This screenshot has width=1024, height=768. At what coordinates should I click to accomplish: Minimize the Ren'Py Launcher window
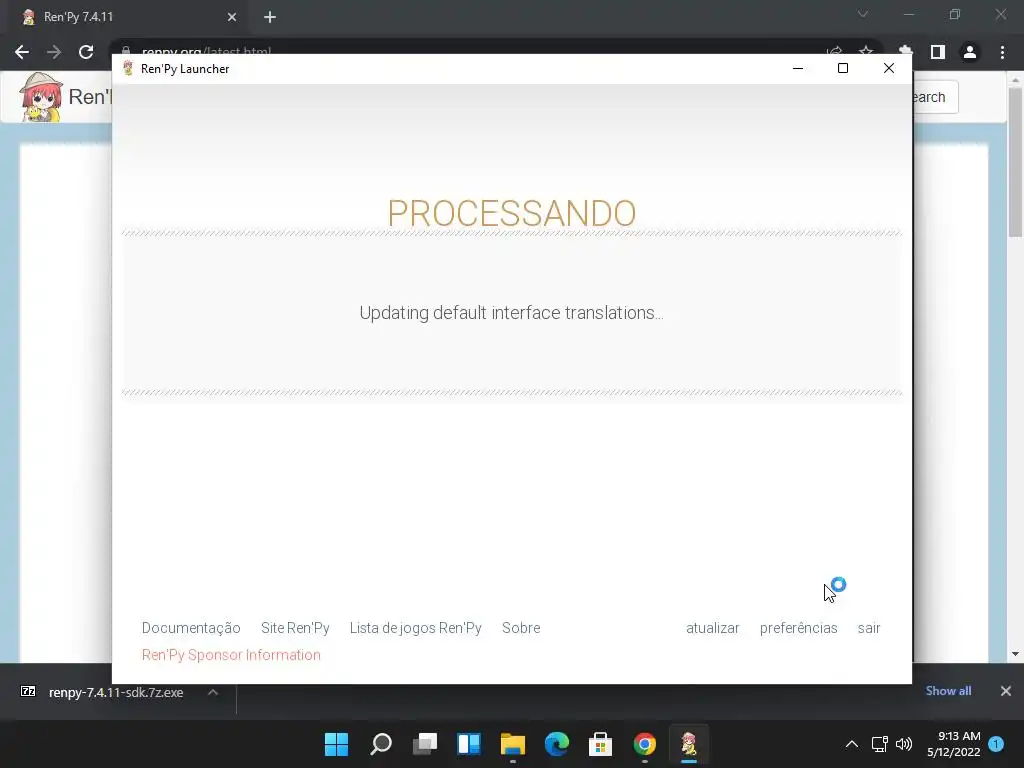797,68
